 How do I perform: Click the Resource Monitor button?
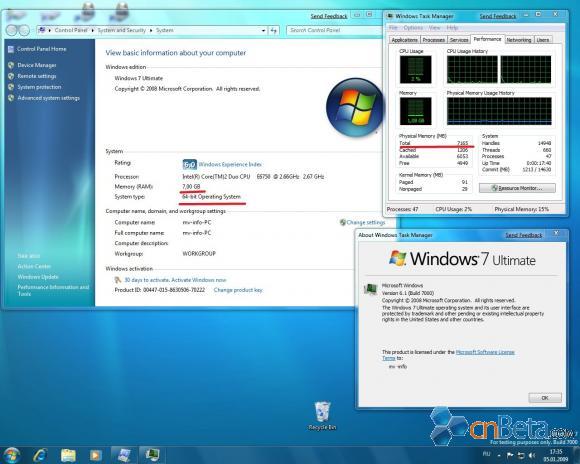[517, 188]
